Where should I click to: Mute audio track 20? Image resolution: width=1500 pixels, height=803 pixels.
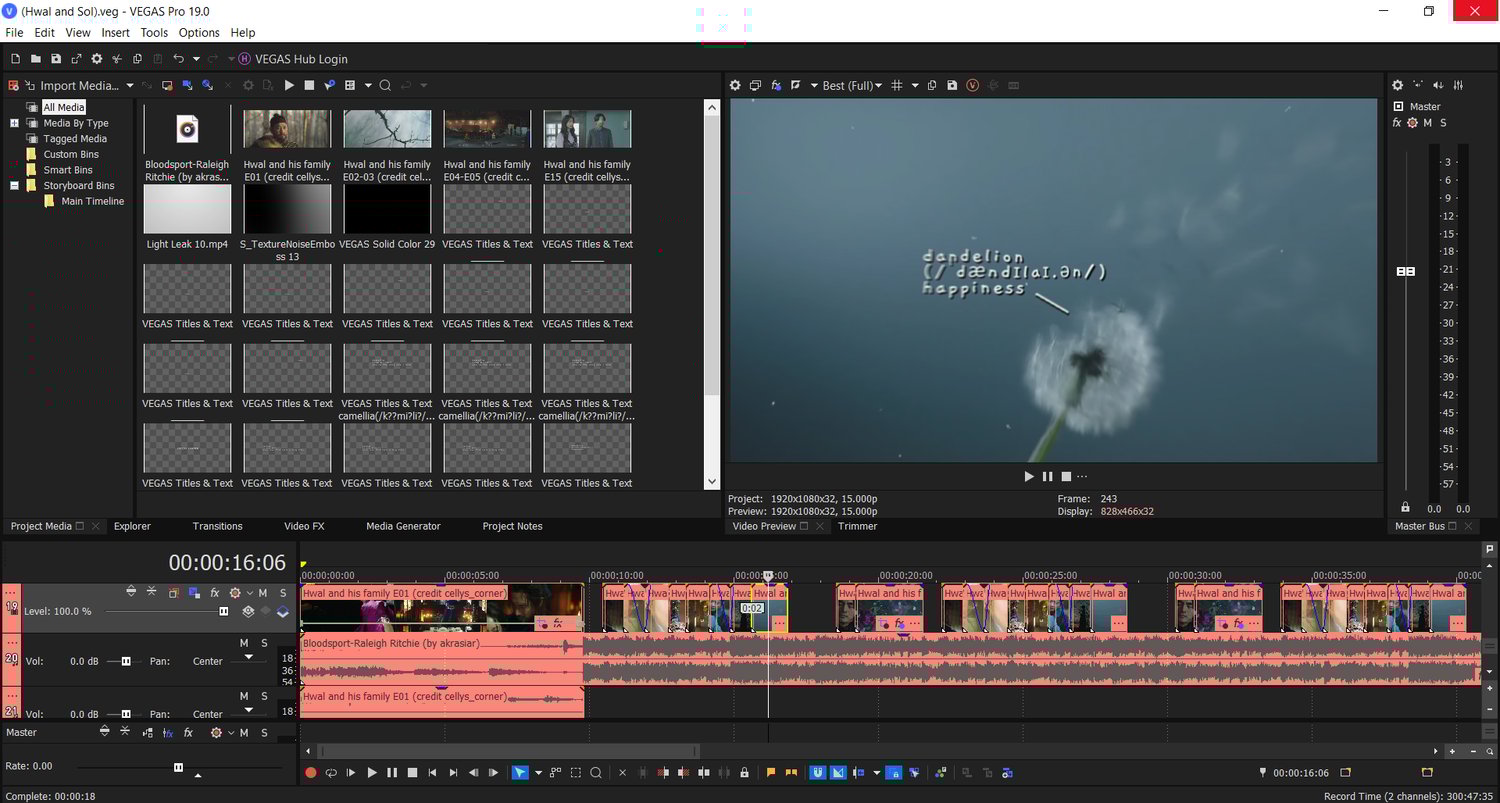[x=244, y=643]
